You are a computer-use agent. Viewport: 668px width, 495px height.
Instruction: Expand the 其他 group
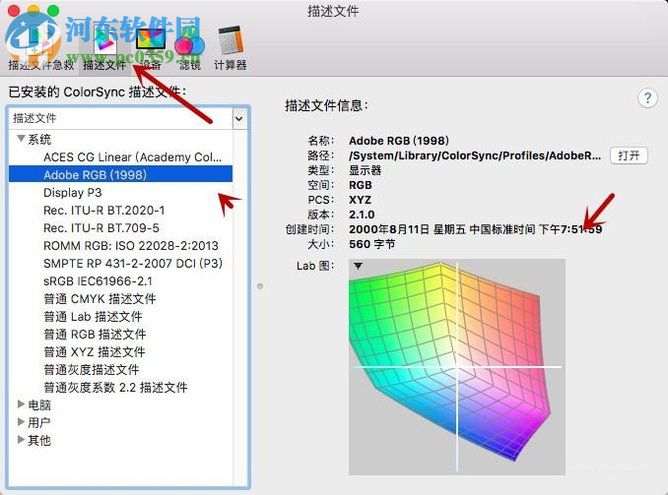20,440
